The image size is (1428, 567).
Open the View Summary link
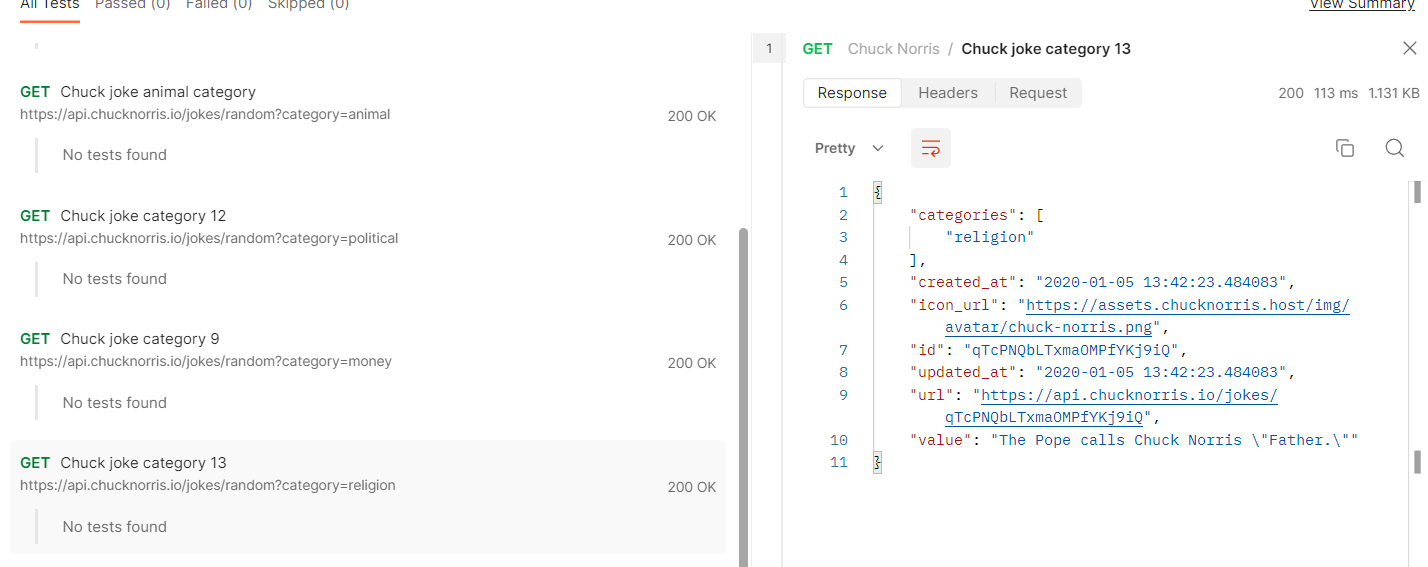point(1361,5)
